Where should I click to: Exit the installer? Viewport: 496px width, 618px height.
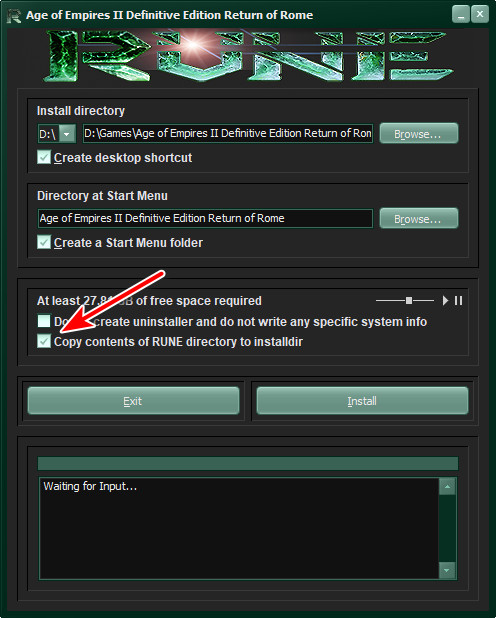(x=133, y=400)
